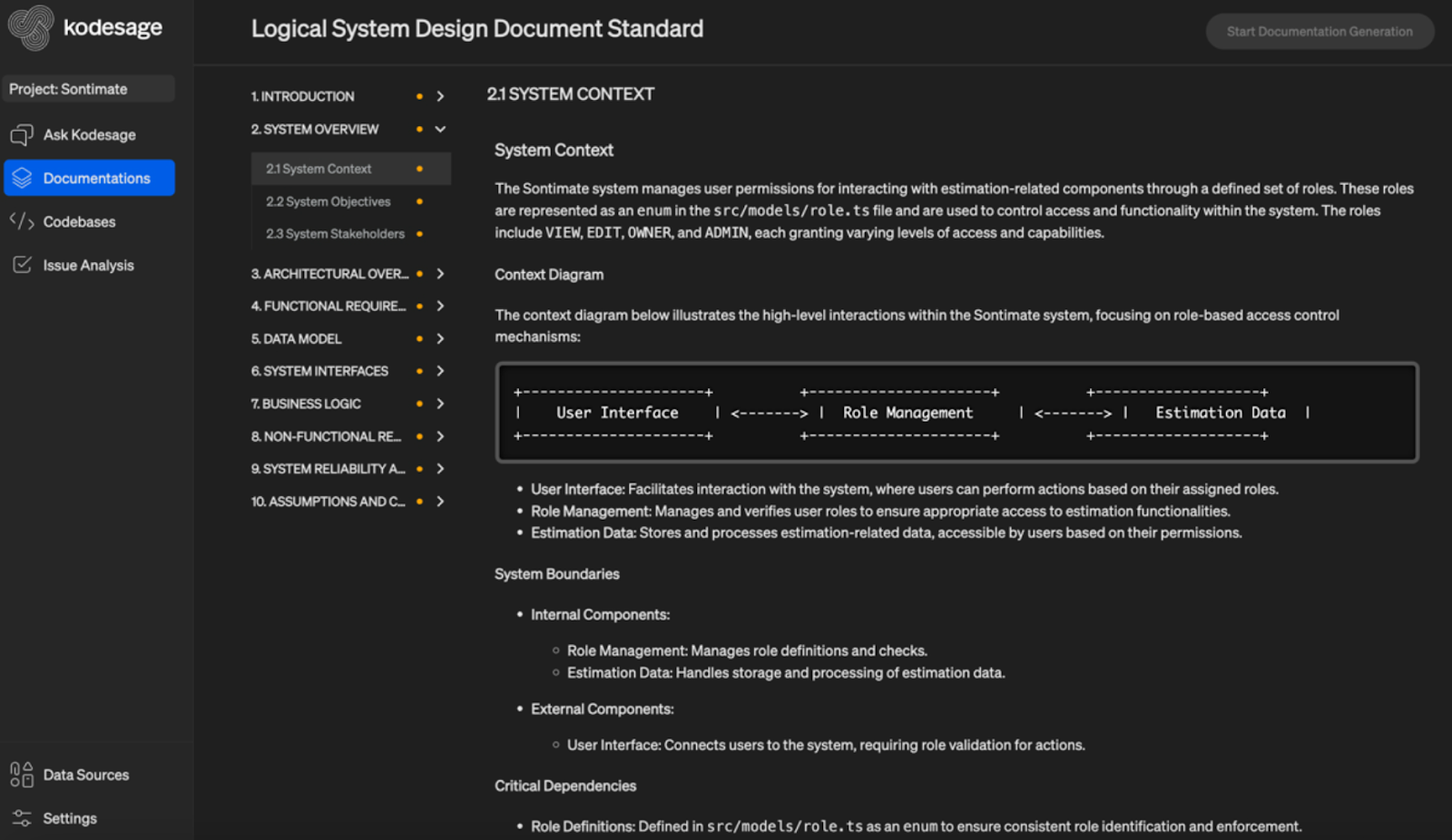Select 2.2 System Objectives in the outline
This screenshot has height=840, width=1452.
click(x=328, y=200)
